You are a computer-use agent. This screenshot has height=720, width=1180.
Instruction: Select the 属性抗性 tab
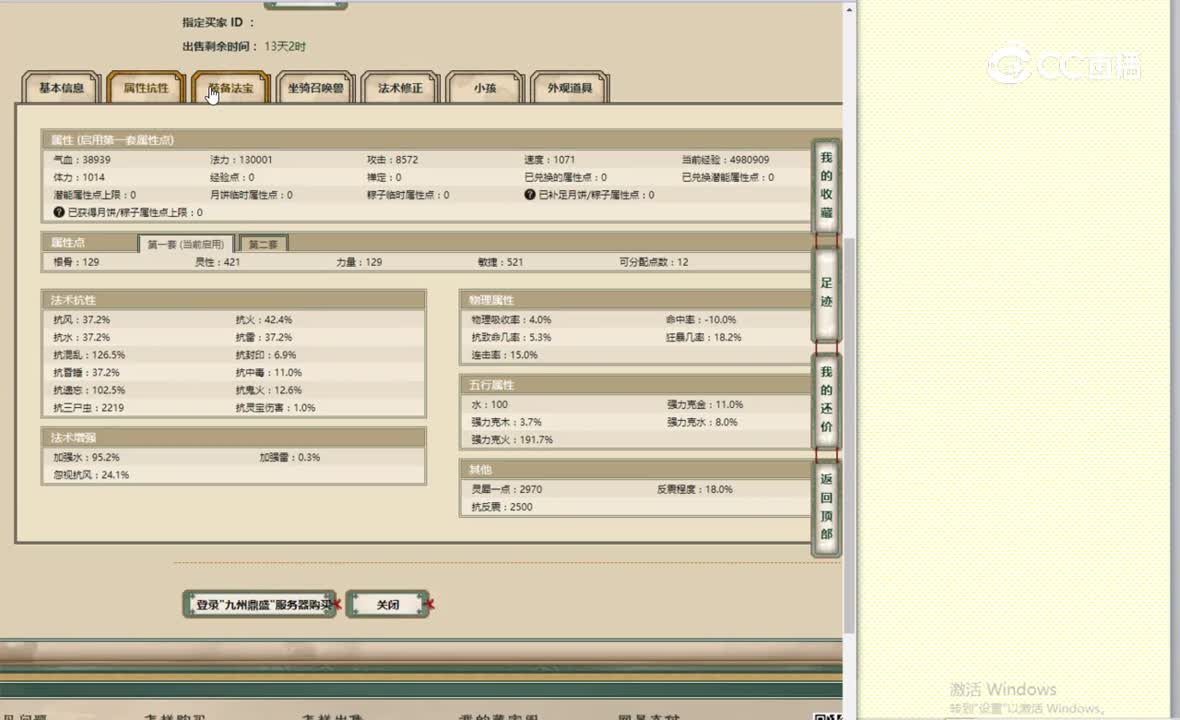click(x=146, y=88)
